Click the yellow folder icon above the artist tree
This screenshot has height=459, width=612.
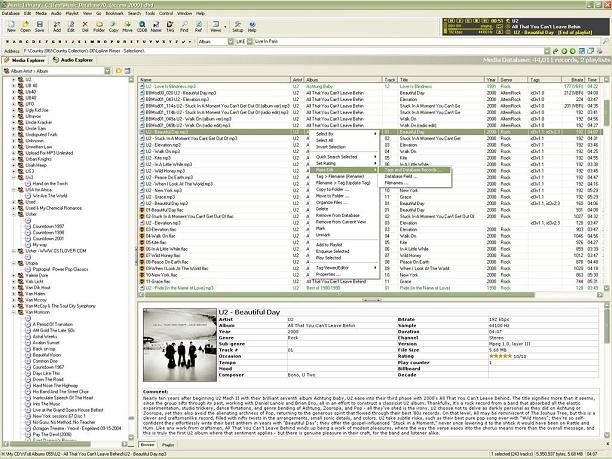pos(119,71)
